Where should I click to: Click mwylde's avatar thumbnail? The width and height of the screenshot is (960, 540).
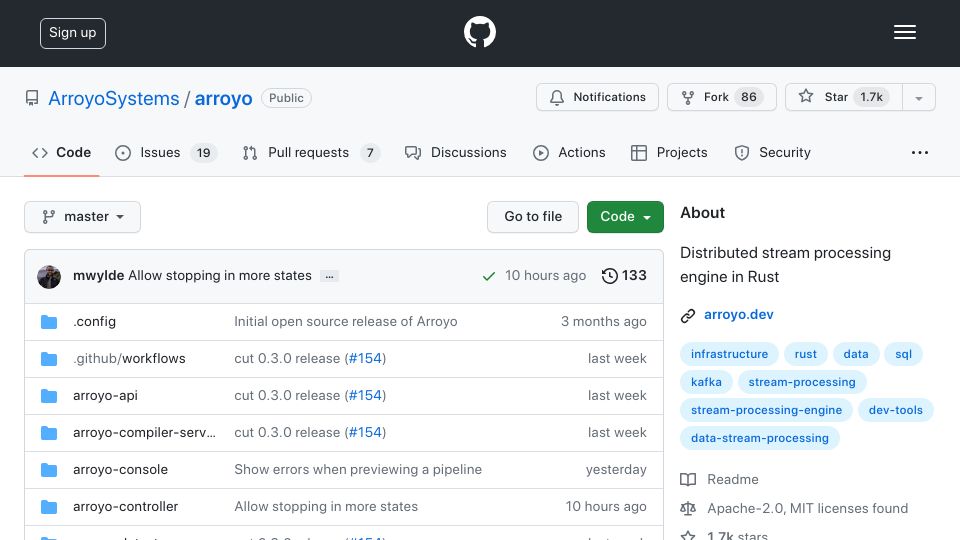(49, 277)
